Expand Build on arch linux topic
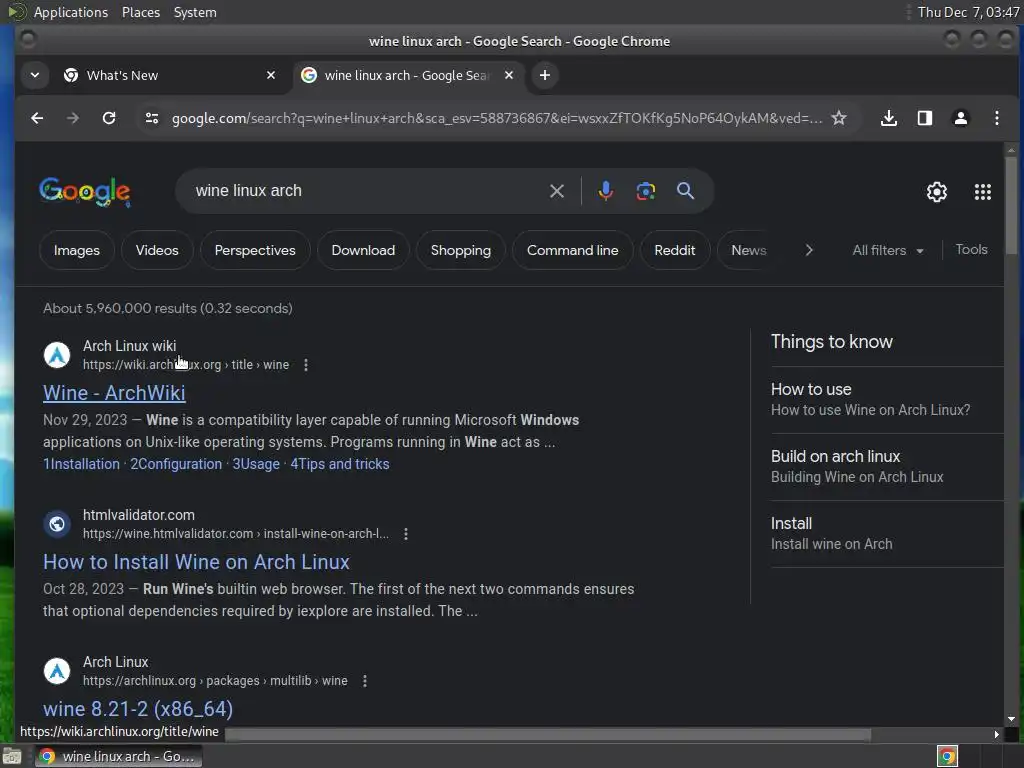This screenshot has height=768, width=1024. [x=886, y=467]
